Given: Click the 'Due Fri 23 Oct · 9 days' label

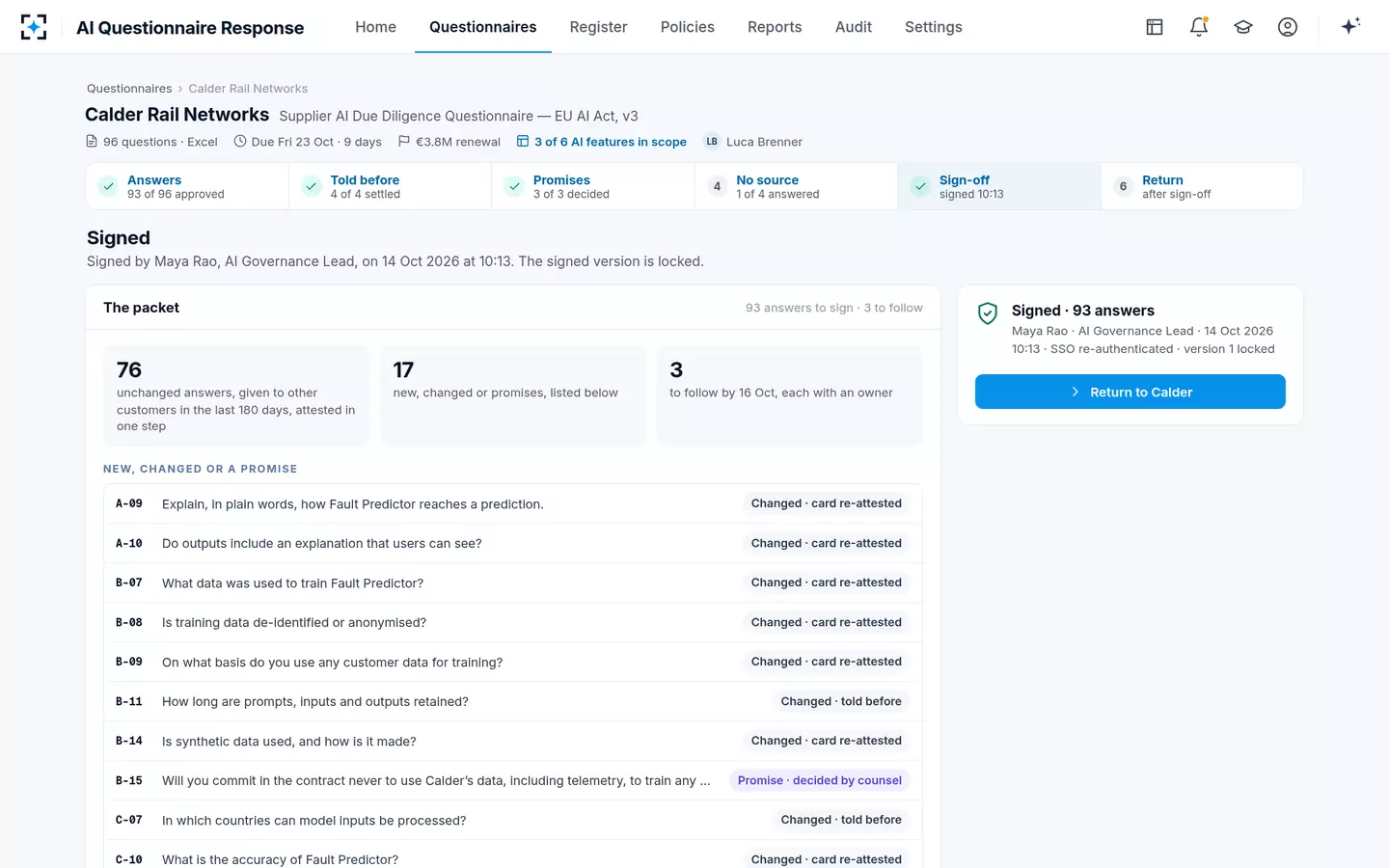Looking at the screenshot, I should (x=308, y=142).
